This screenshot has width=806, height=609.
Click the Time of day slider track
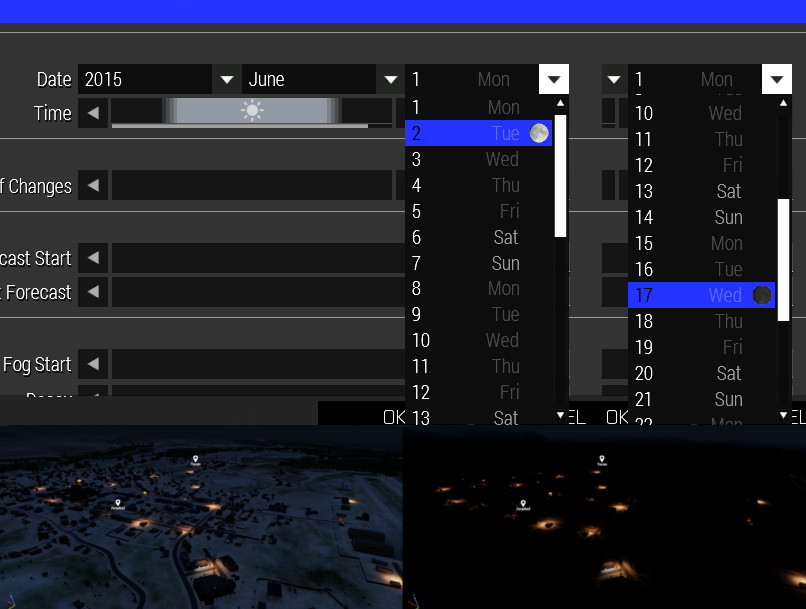pyautogui.click(x=300, y=112)
